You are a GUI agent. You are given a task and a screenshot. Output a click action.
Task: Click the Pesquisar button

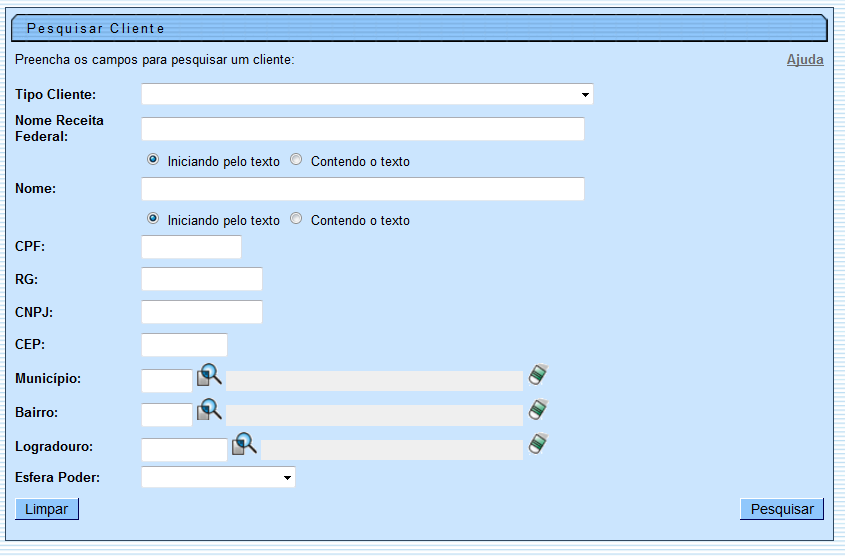pyautogui.click(x=782, y=509)
